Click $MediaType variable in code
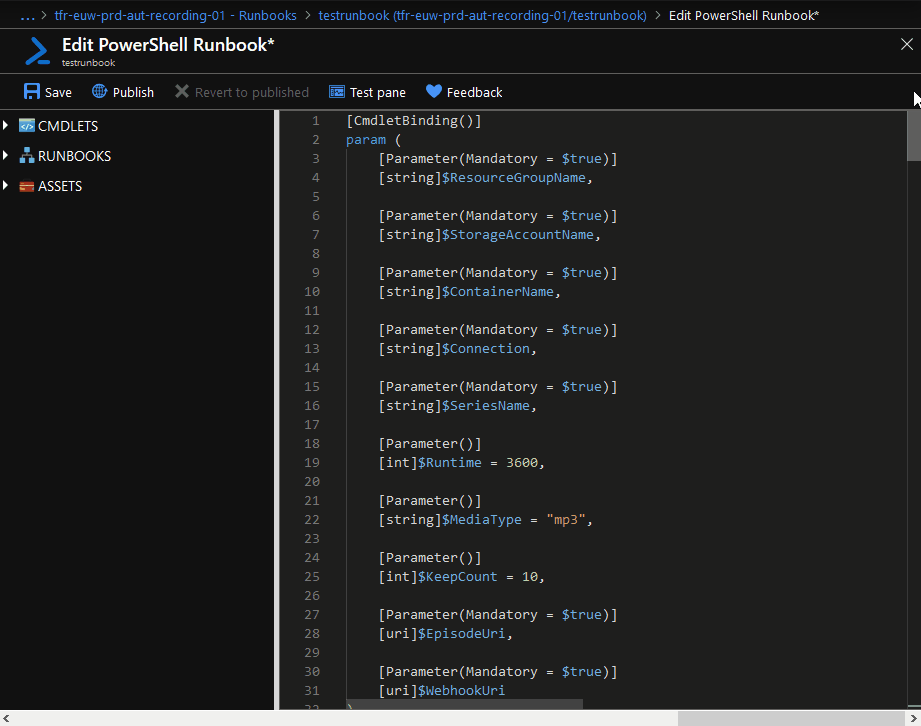The height and width of the screenshot is (726, 921). pos(482,520)
